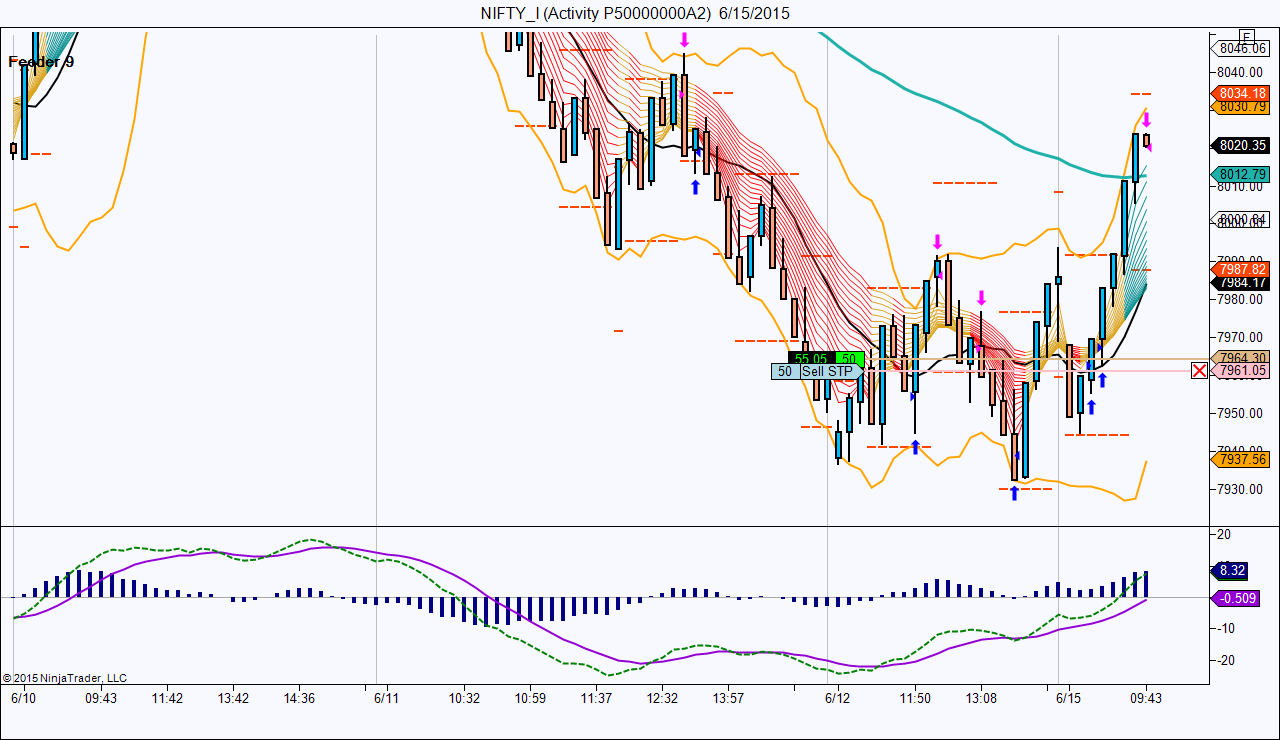Screen dimensions: 1280x740
Task: Click the orange 7937.56 lower band marker
Action: [x=1240, y=460]
